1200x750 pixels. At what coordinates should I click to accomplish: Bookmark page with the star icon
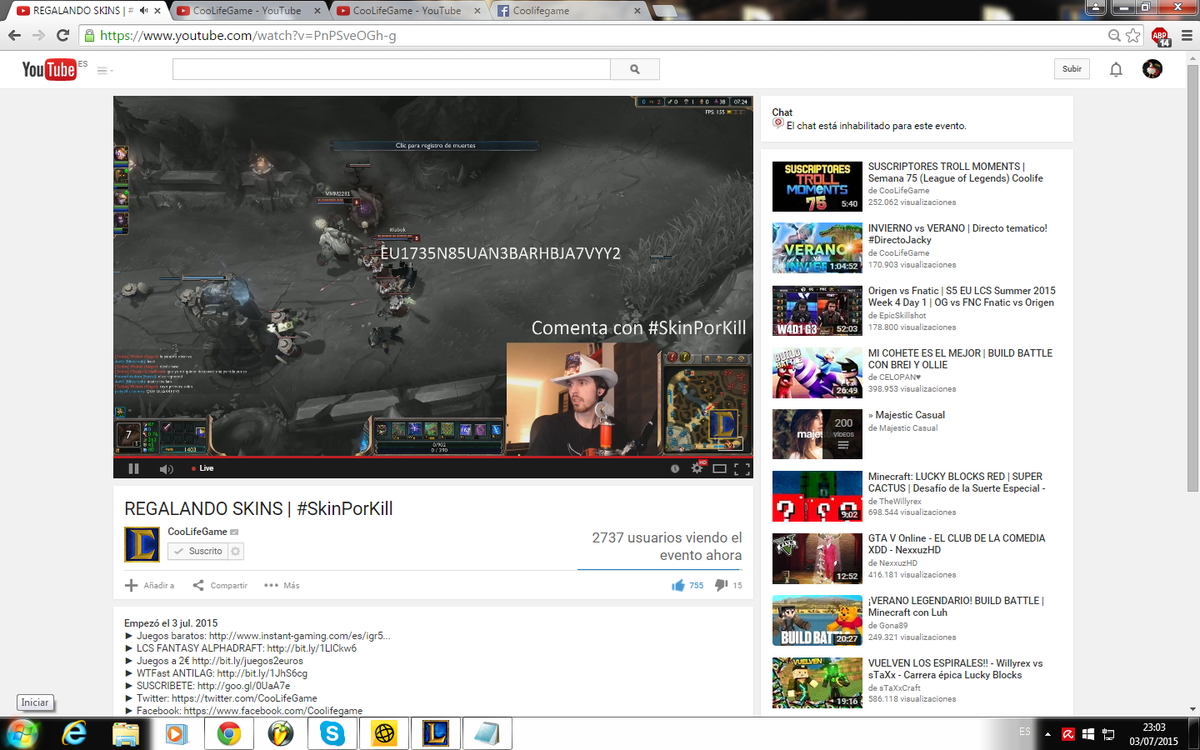1133,35
